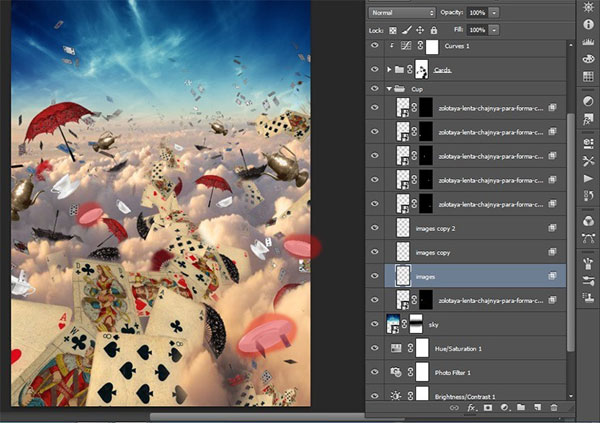Click the Link Layers chain icon

(x=454, y=408)
